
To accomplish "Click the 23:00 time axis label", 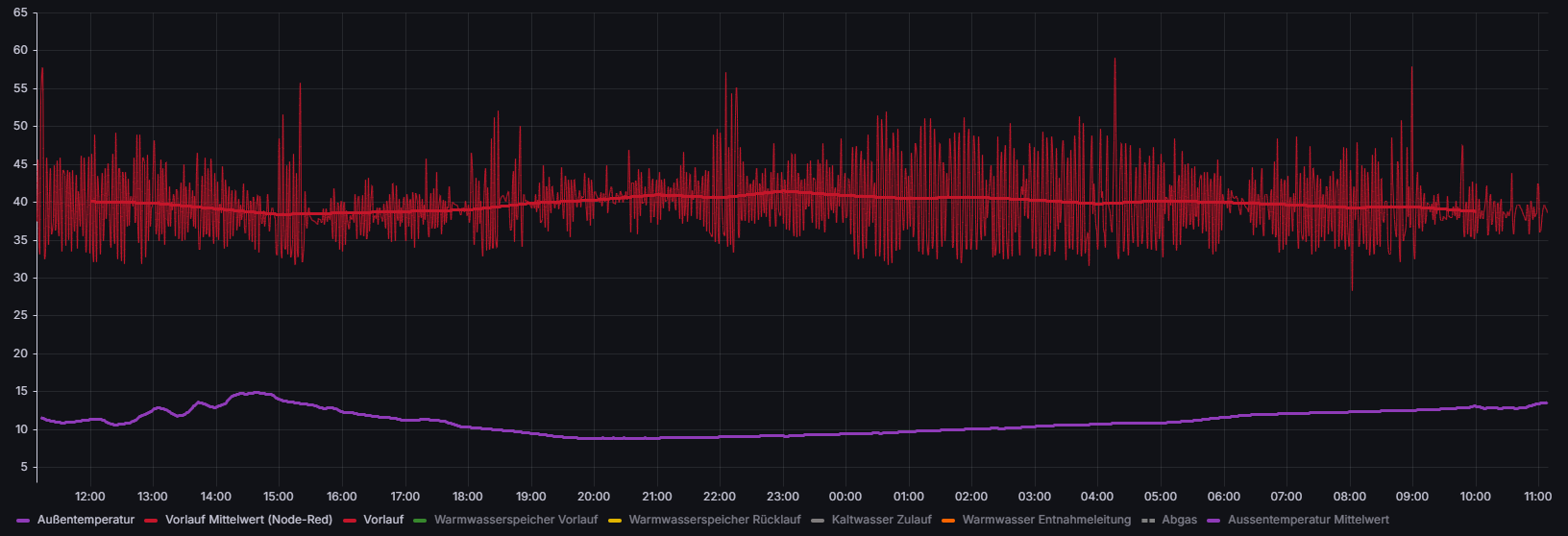I will point(783,497).
